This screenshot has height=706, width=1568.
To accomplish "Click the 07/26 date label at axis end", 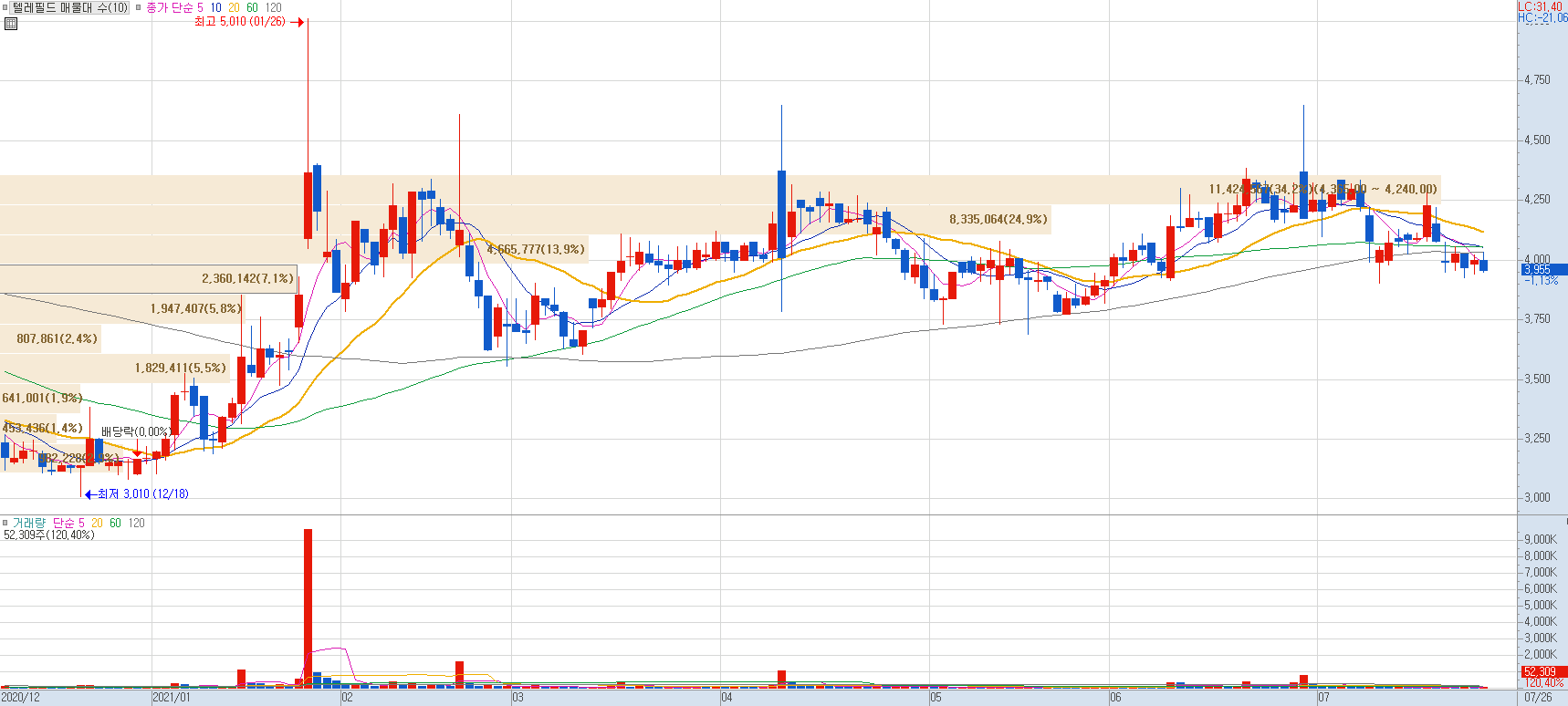I will [x=1538, y=698].
